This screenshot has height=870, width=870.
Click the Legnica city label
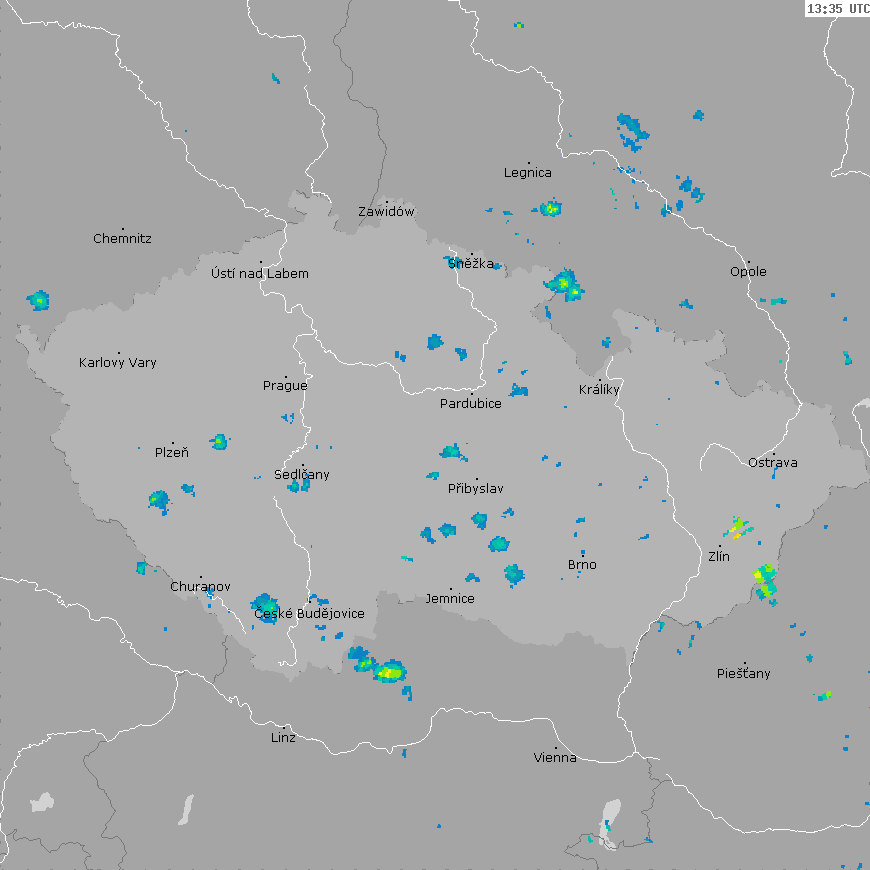[x=528, y=173]
